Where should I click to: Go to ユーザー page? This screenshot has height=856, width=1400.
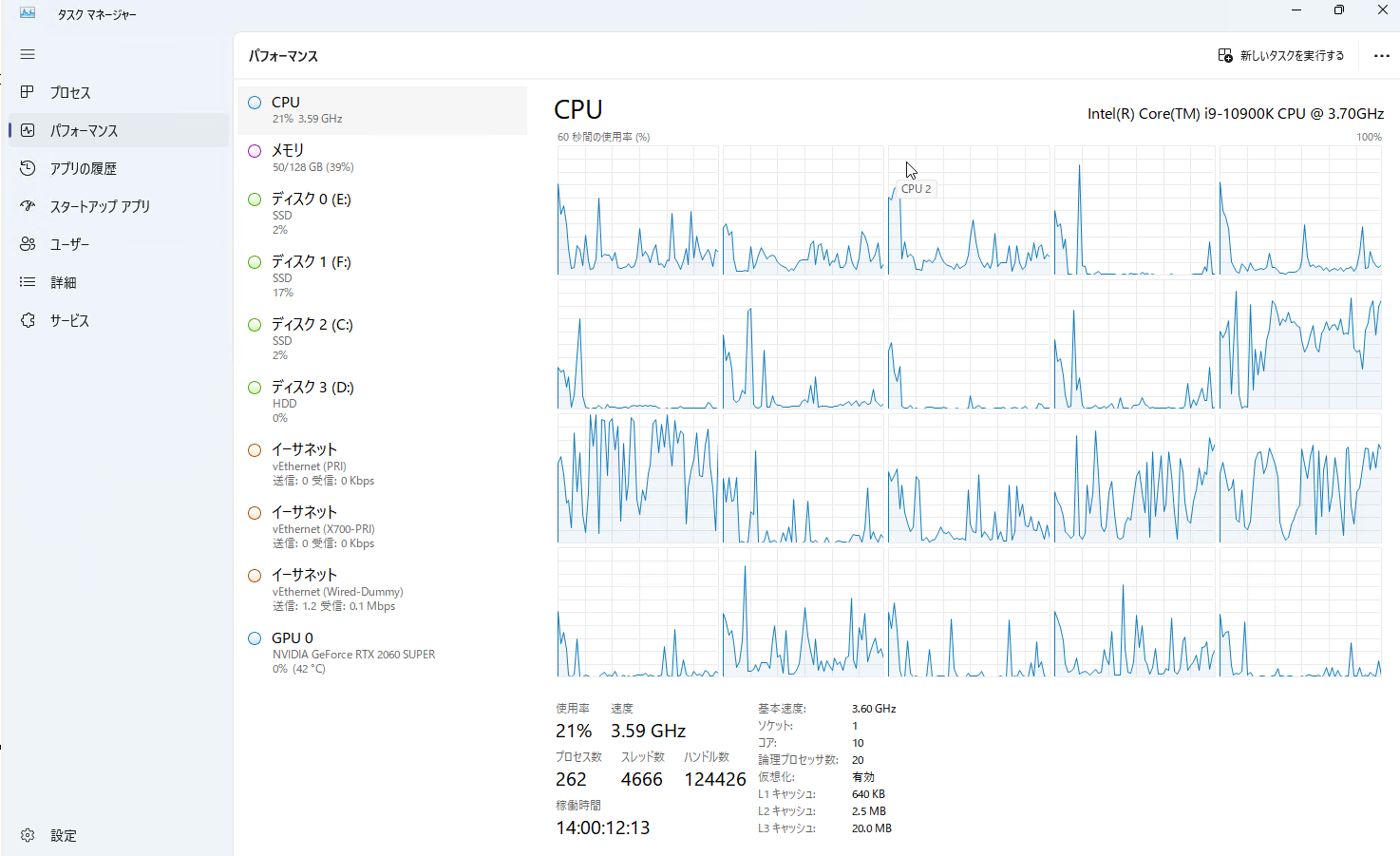coord(119,244)
